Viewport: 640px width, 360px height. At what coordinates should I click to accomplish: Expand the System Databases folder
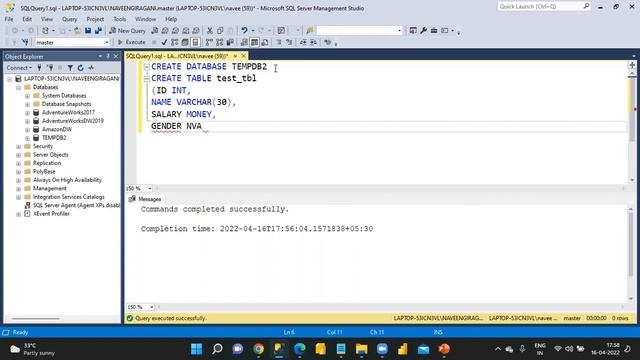(x=27, y=96)
